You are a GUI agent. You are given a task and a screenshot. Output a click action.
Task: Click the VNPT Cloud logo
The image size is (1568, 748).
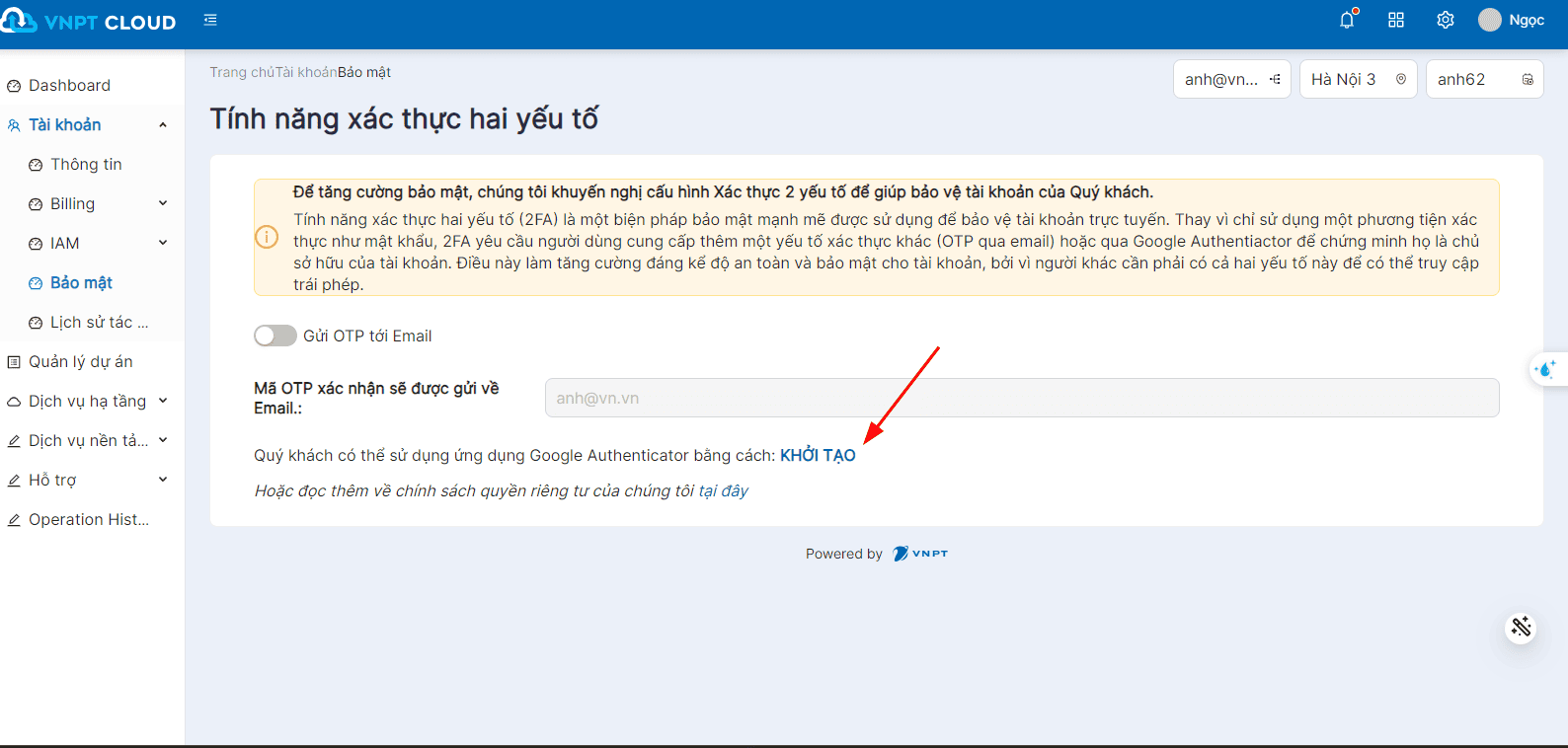[89, 22]
